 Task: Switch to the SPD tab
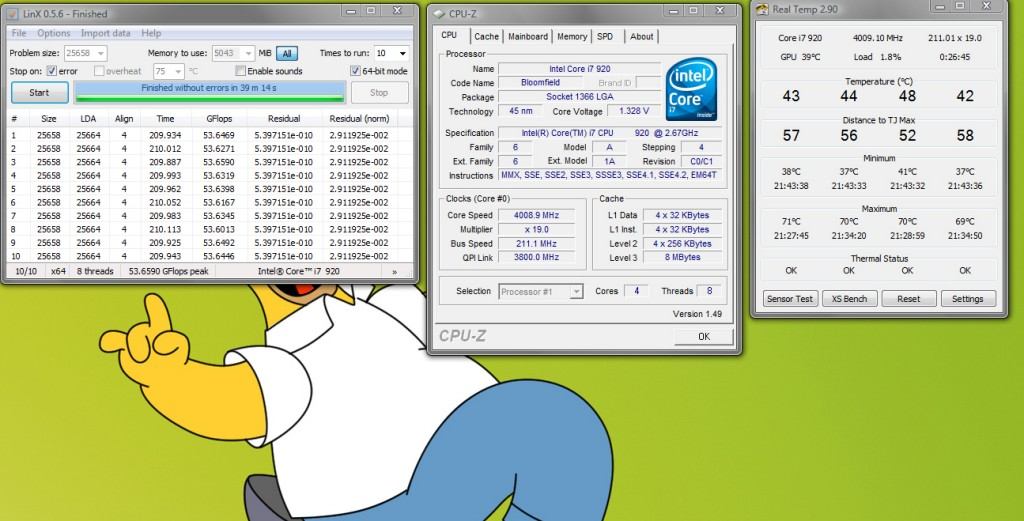click(x=605, y=37)
